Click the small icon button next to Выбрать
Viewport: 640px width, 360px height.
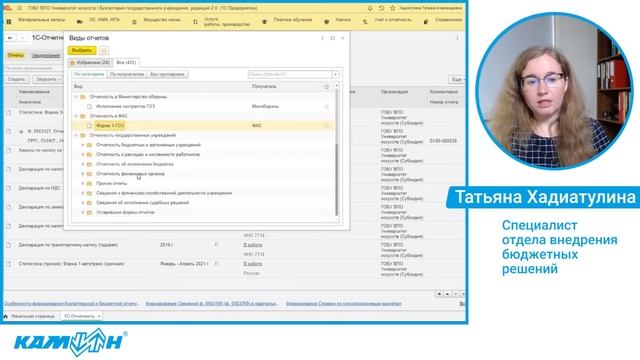click(104, 50)
